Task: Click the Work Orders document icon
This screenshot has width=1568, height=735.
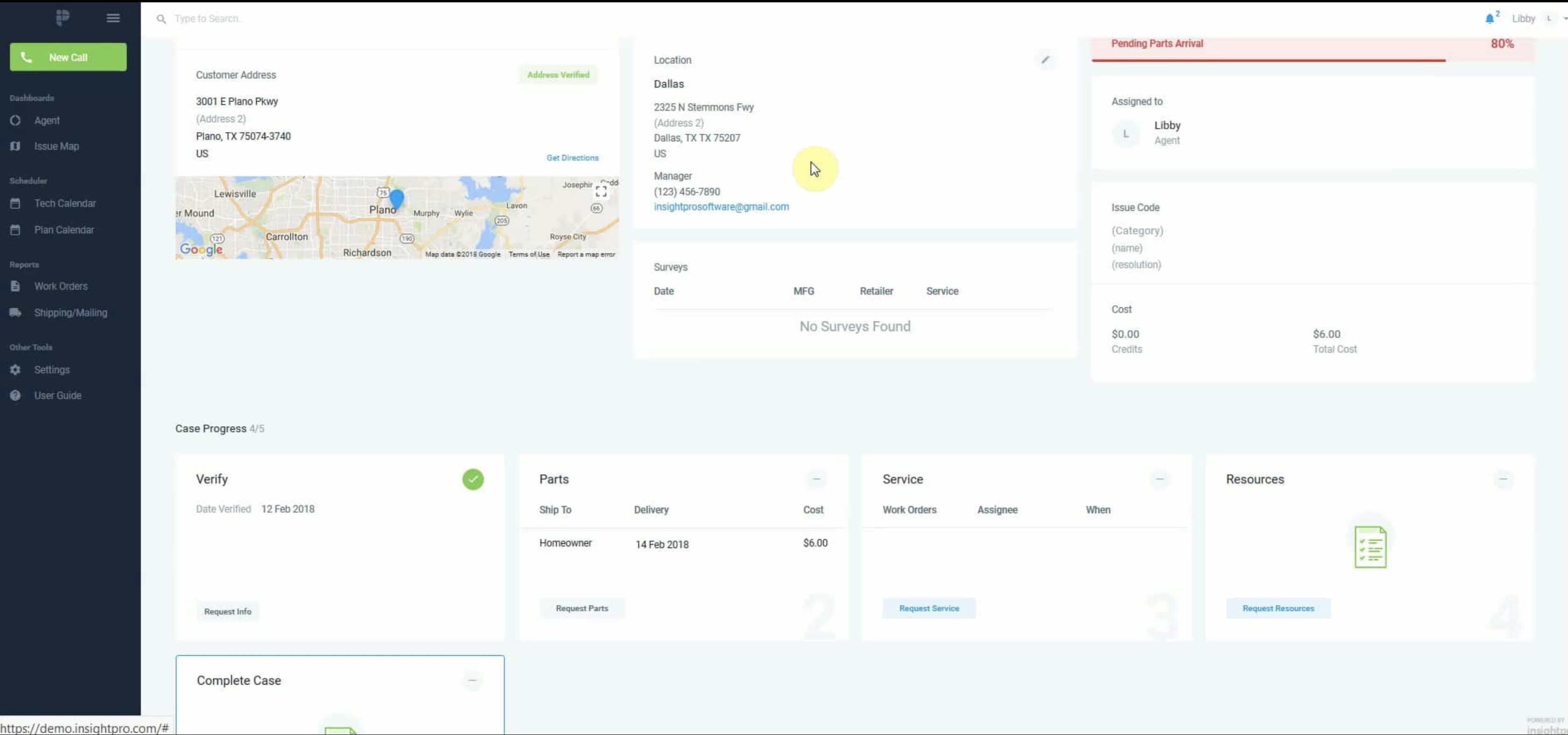Action: (x=15, y=286)
